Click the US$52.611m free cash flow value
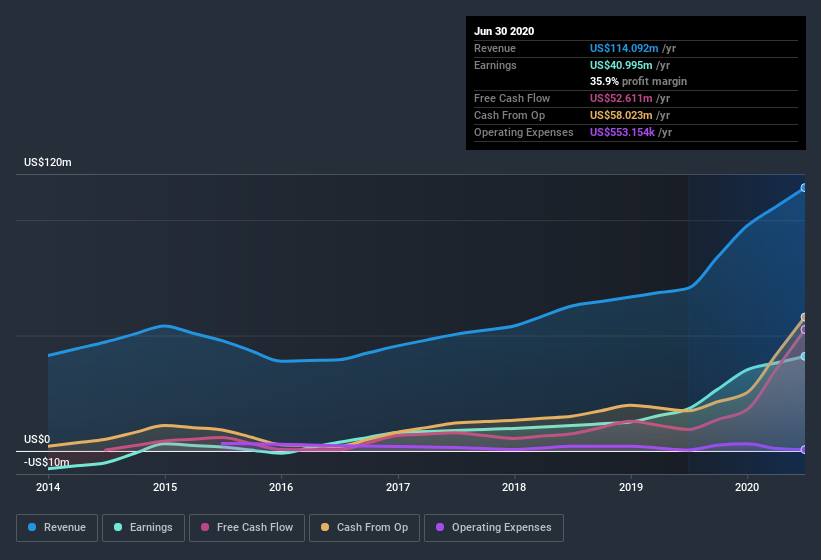 point(621,98)
